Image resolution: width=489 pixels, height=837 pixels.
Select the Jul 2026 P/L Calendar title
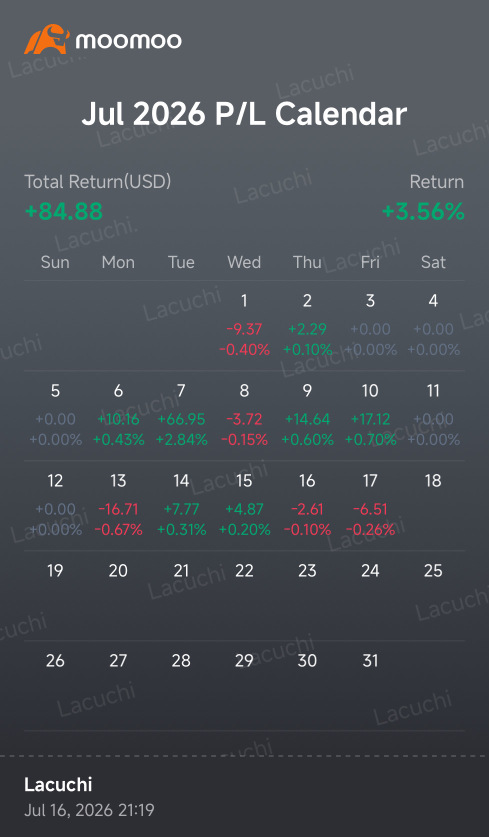coord(244,114)
